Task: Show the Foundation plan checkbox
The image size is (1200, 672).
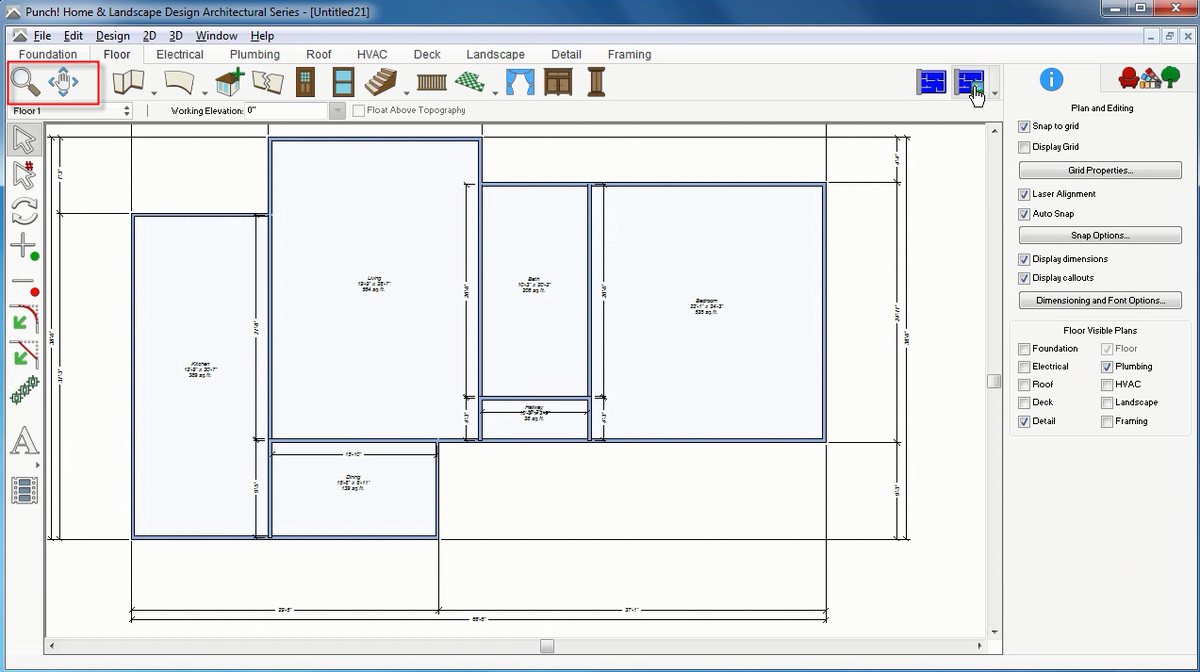Action: click(x=1023, y=349)
